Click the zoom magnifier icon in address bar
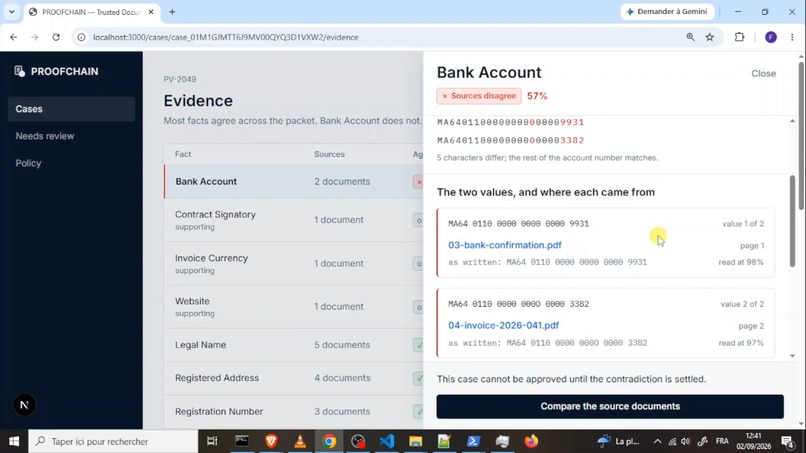 [690, 37]
